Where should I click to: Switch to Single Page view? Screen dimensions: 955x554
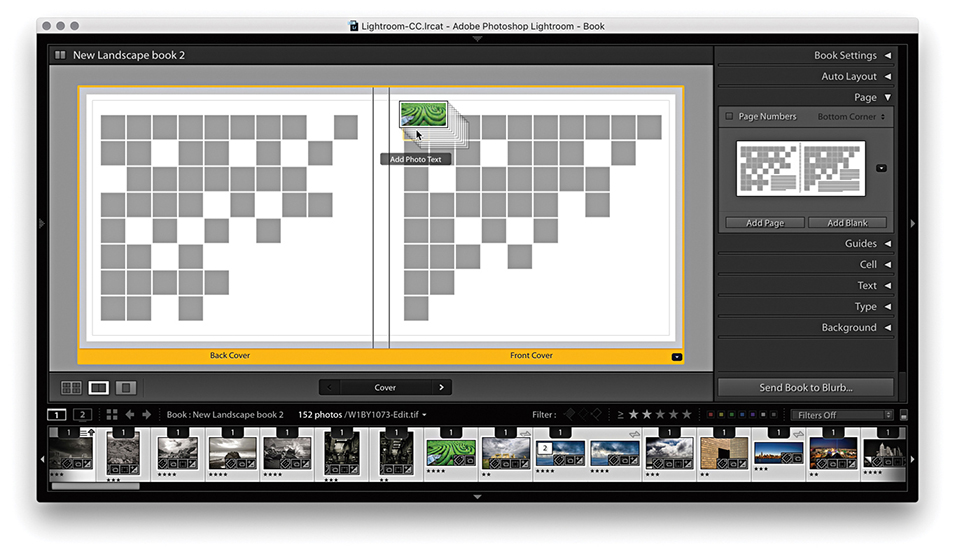[126, 387]
